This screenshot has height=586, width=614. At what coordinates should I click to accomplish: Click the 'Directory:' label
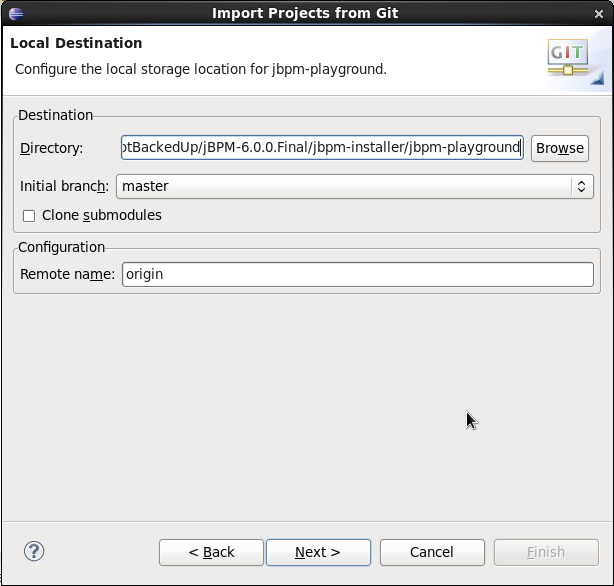tap(51, 148)
